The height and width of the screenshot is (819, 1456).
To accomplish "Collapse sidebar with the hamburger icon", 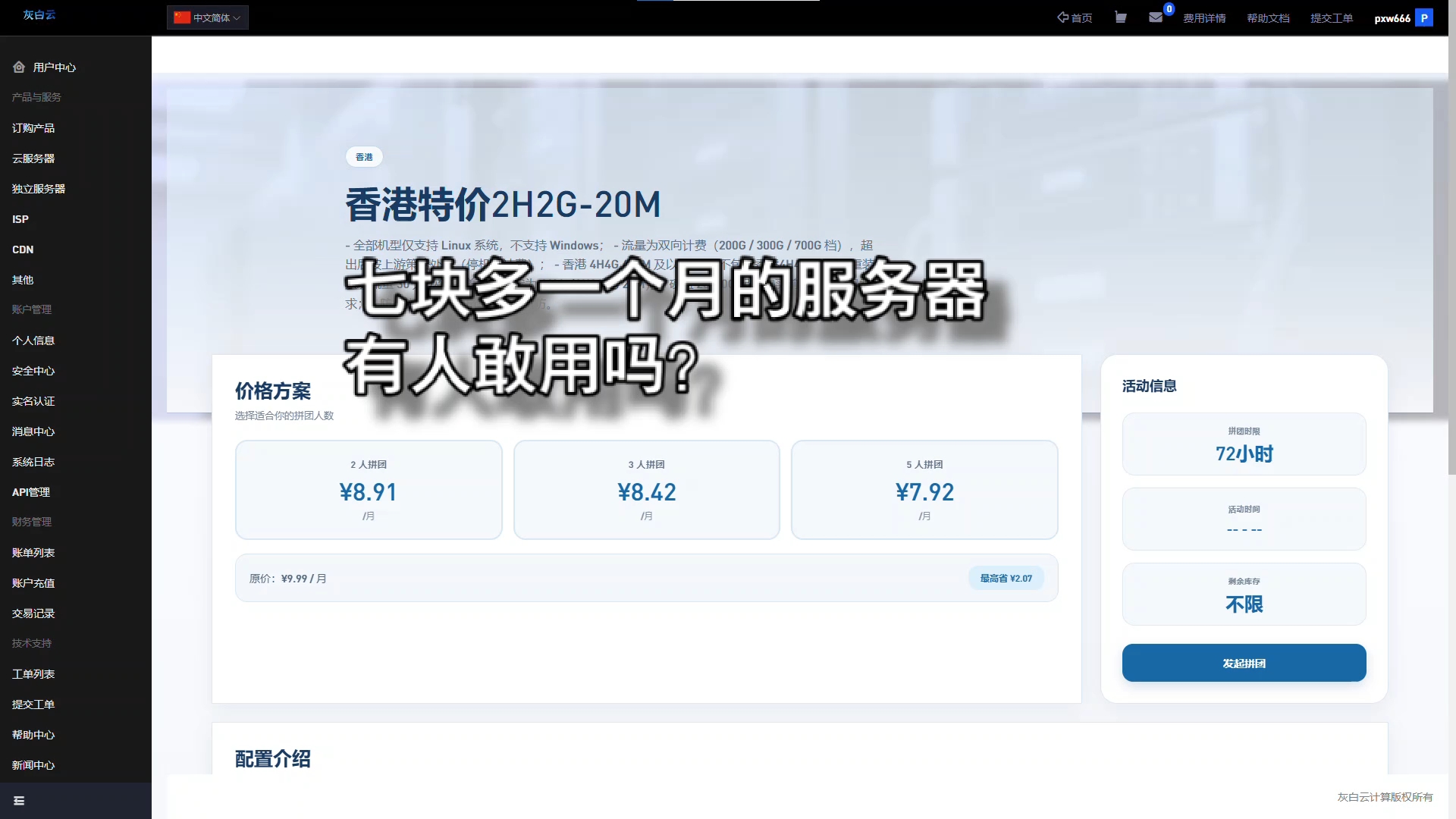I will [19, 801].
